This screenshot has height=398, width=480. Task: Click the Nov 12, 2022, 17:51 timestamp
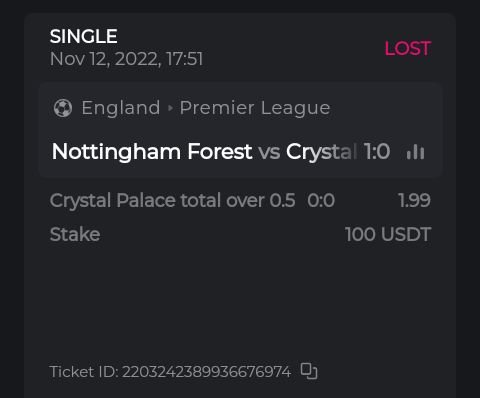[126, 59]
